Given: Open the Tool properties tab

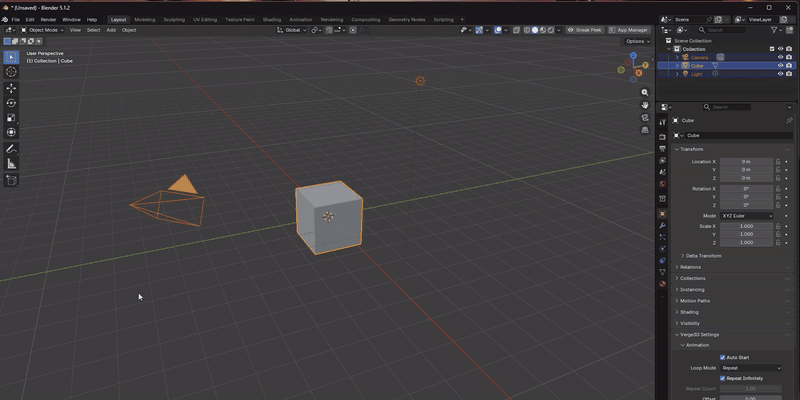Looking at the screenshot, I should pyautogui.click(x=662, y=122).
